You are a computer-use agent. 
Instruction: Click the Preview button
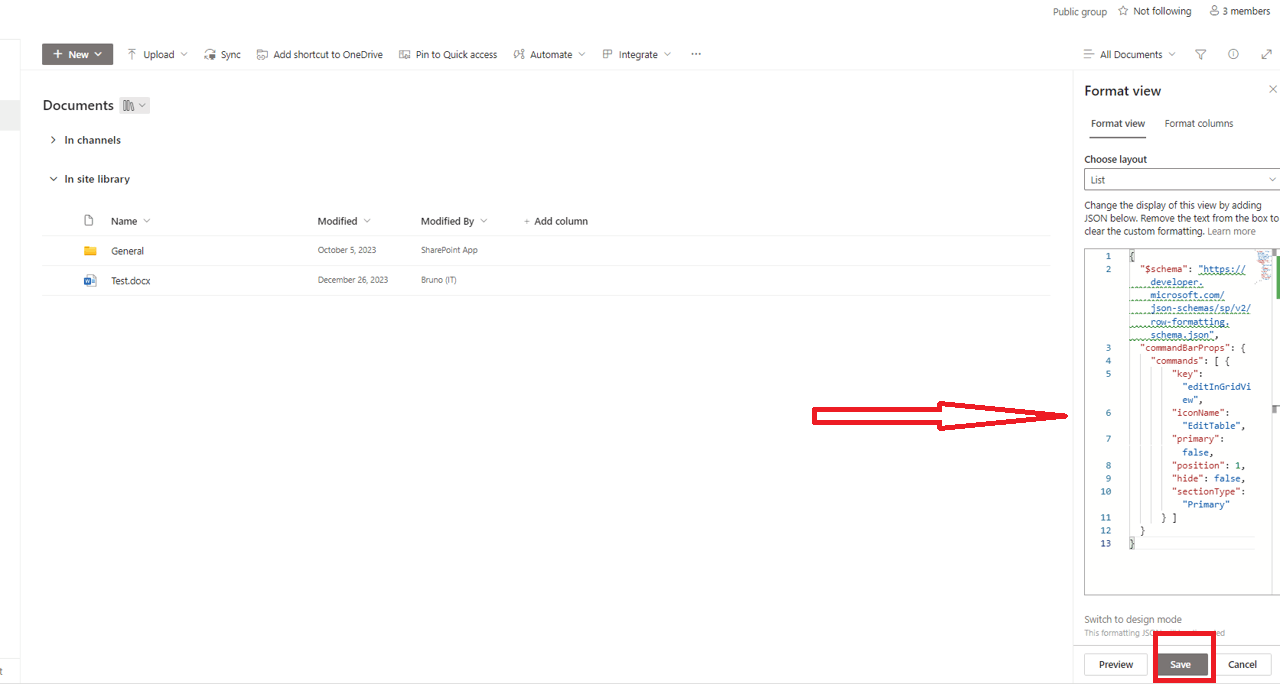coord(1116,664)
